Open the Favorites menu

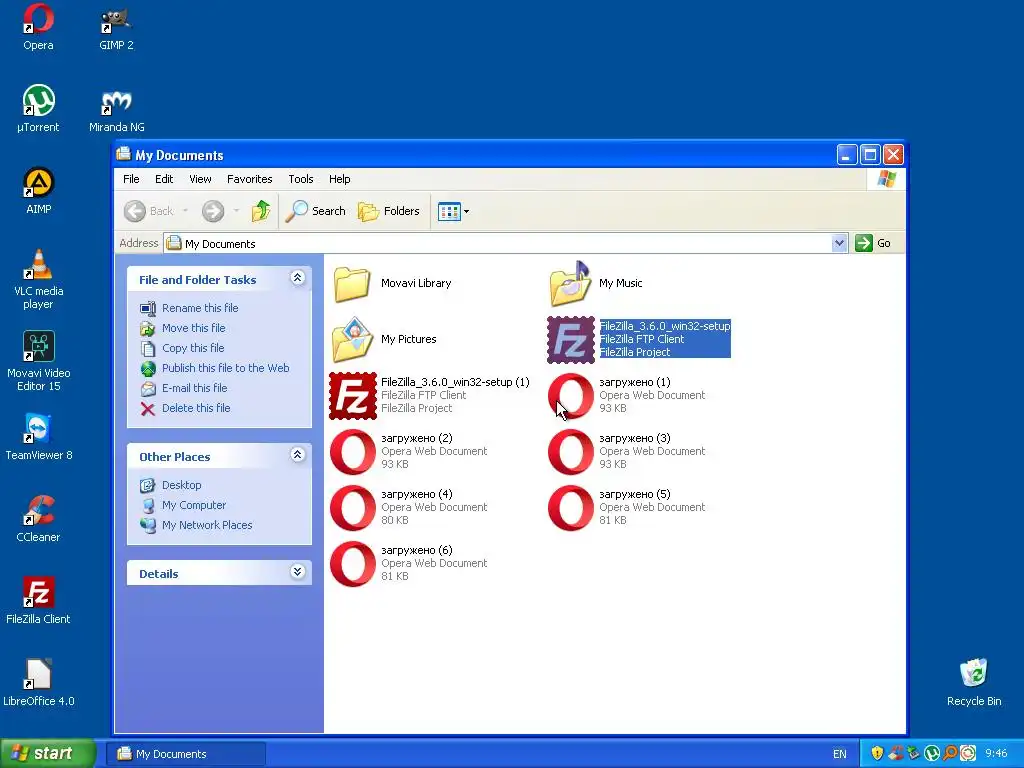click(x=249, y=179)
